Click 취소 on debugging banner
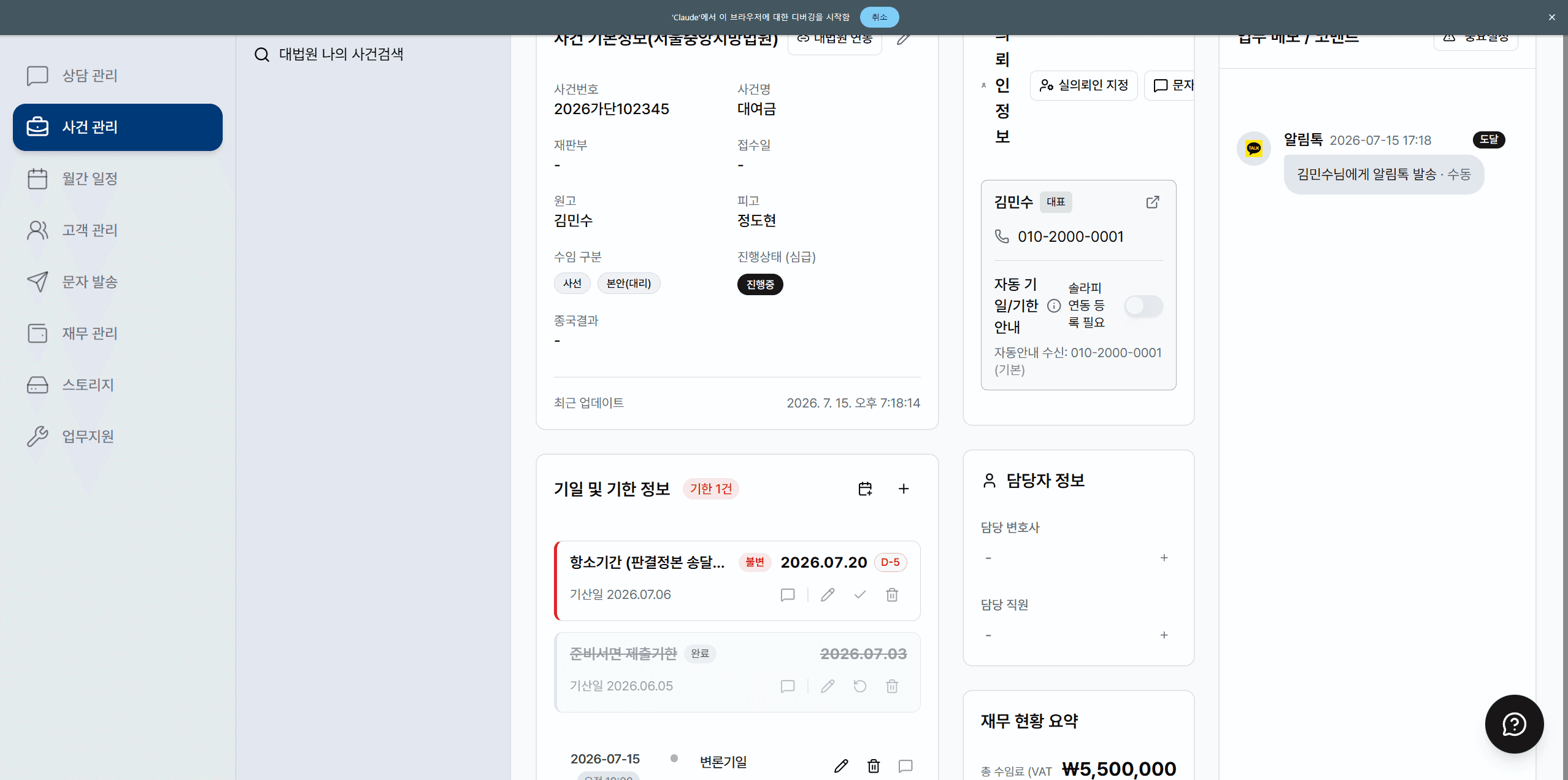The image size is (1568, 780). (879, 17)
